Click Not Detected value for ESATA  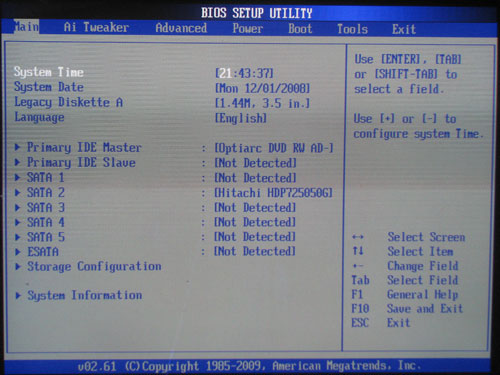coord(255,251)
